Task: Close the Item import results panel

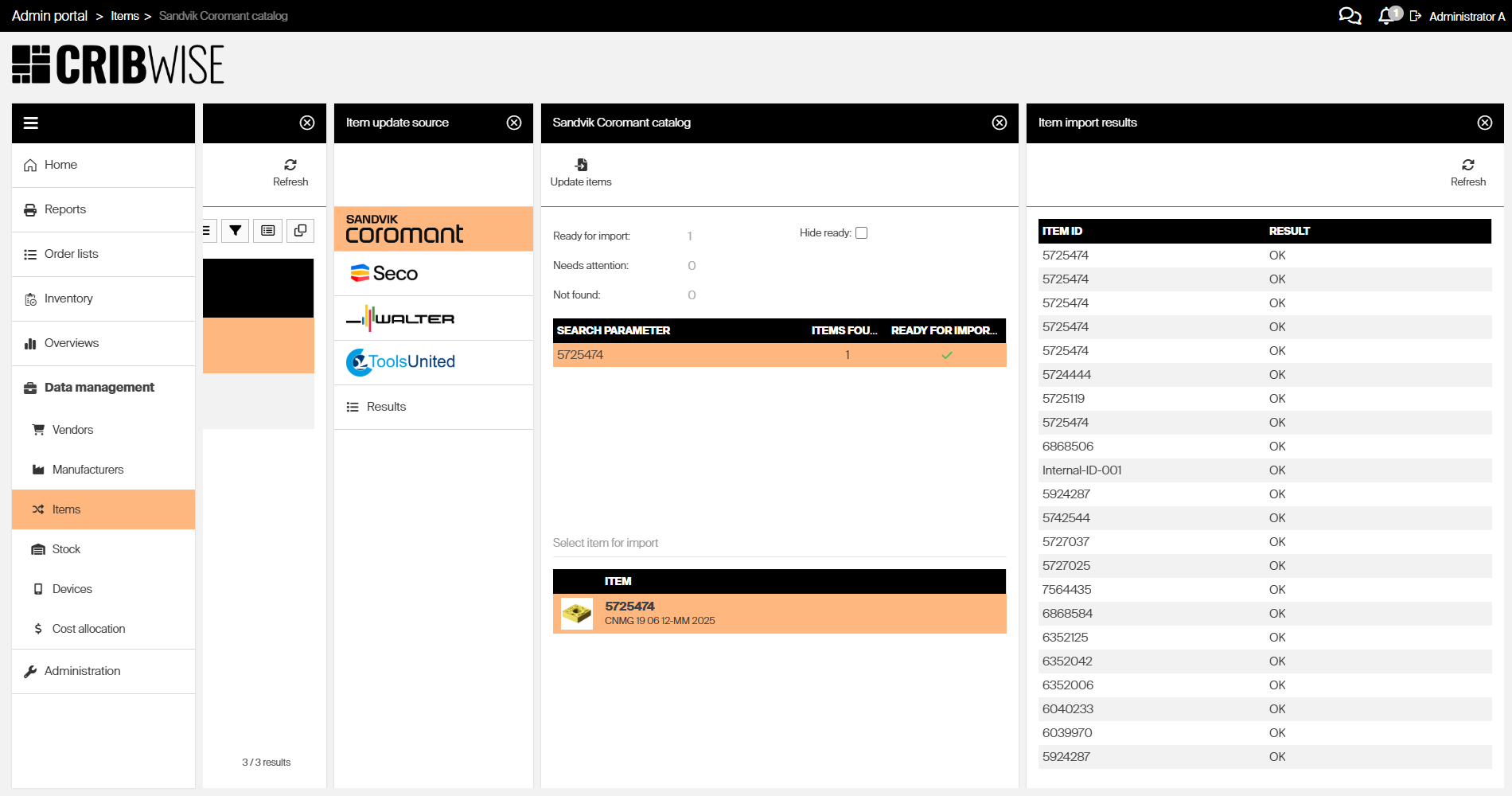Action: coord(1485,123)
